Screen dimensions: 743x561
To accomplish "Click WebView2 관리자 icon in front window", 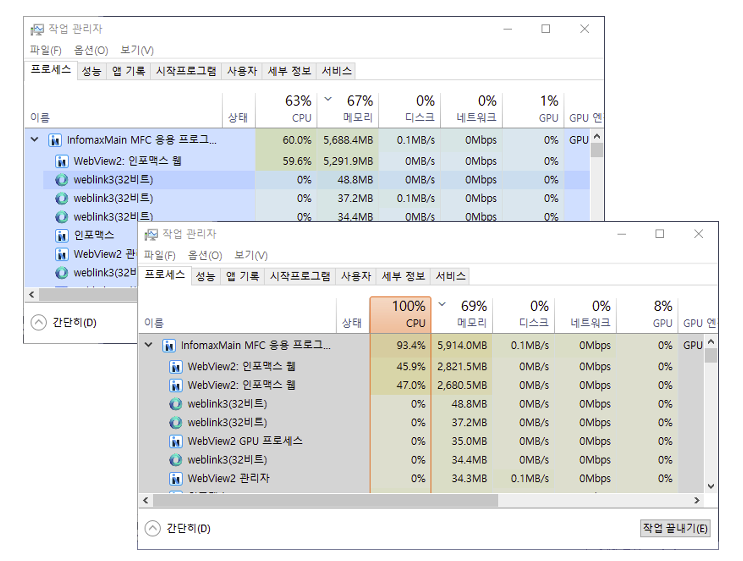I will pyautogui.click(x=176, y=479).
